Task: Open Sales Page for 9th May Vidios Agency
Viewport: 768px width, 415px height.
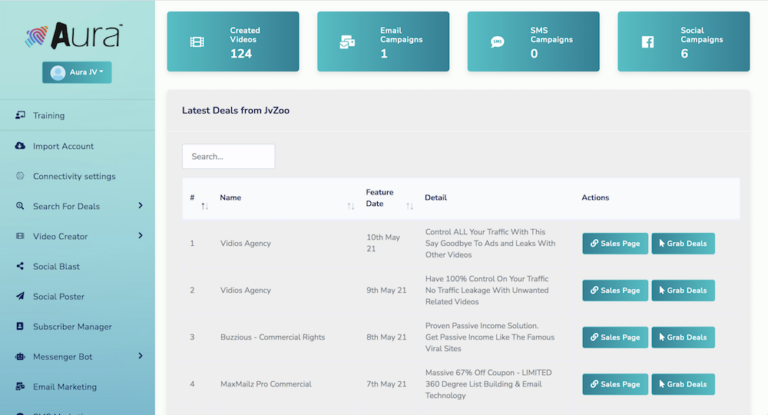Action: pos(615,291)
